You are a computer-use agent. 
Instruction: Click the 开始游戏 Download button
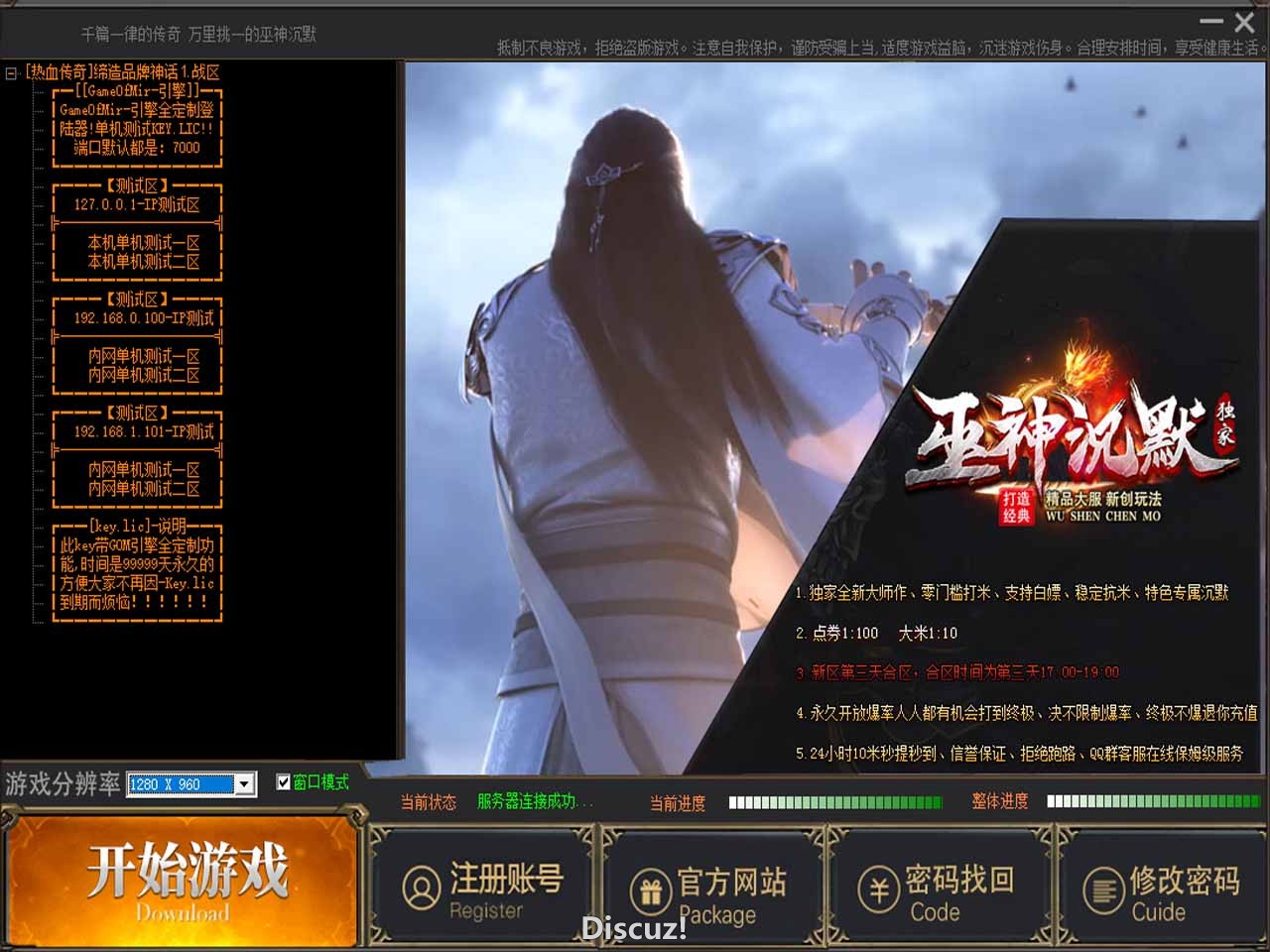(x=183, y=881)
